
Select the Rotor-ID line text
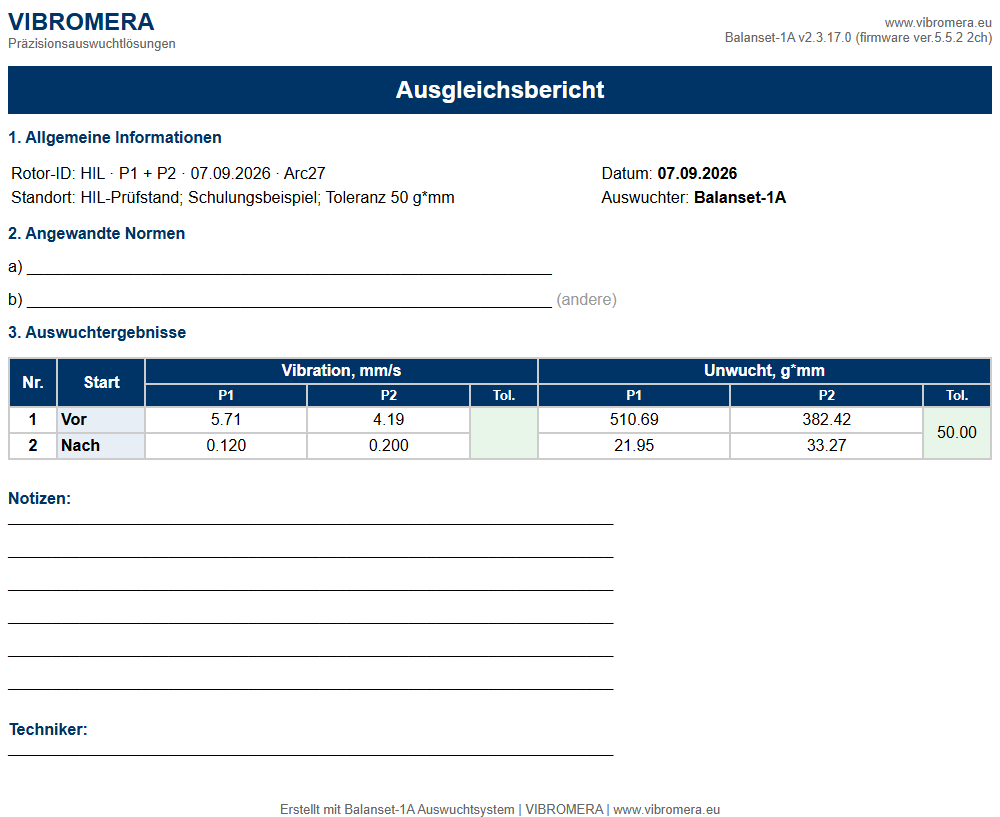coord(168,173)
